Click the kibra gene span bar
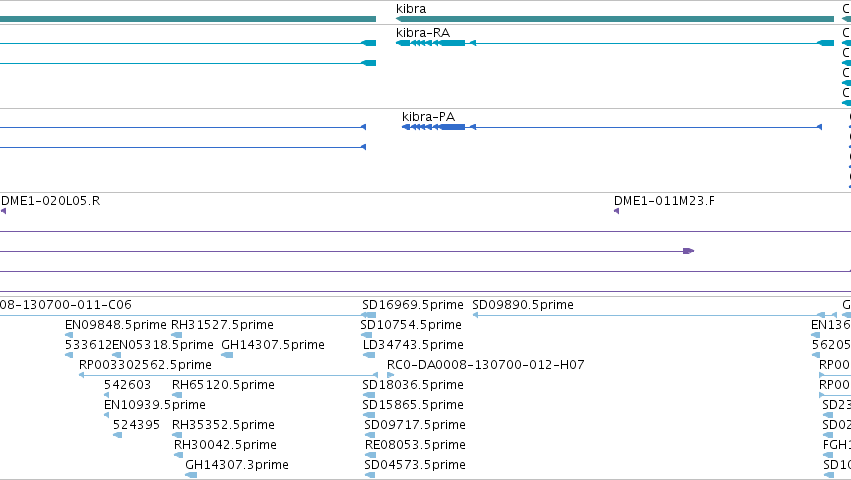 (x=615, y=19)
